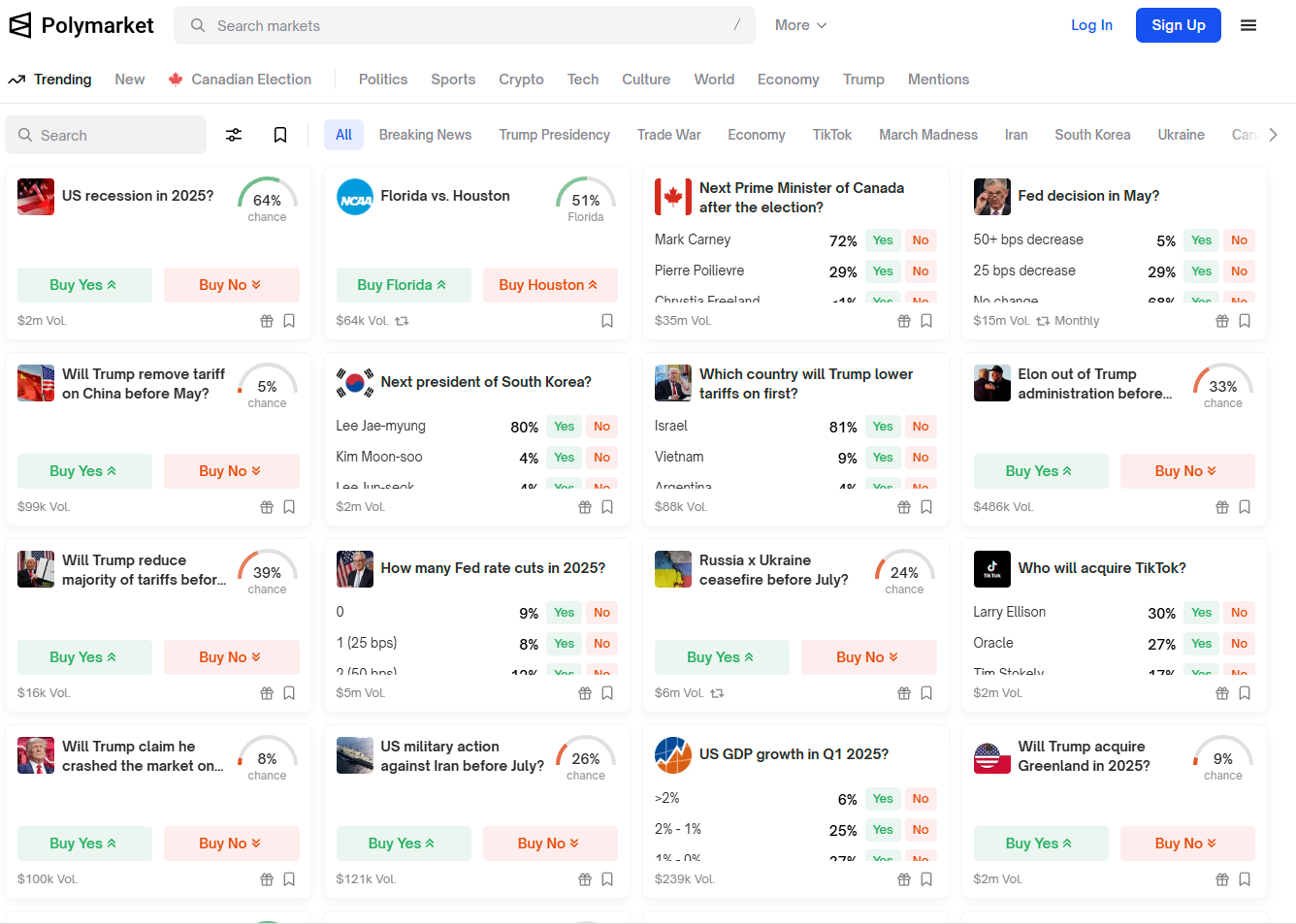The width and height of the screenshot is (1296, 924).
Task: Open the Trending category with arrow icon
Action: coord(49,80)
